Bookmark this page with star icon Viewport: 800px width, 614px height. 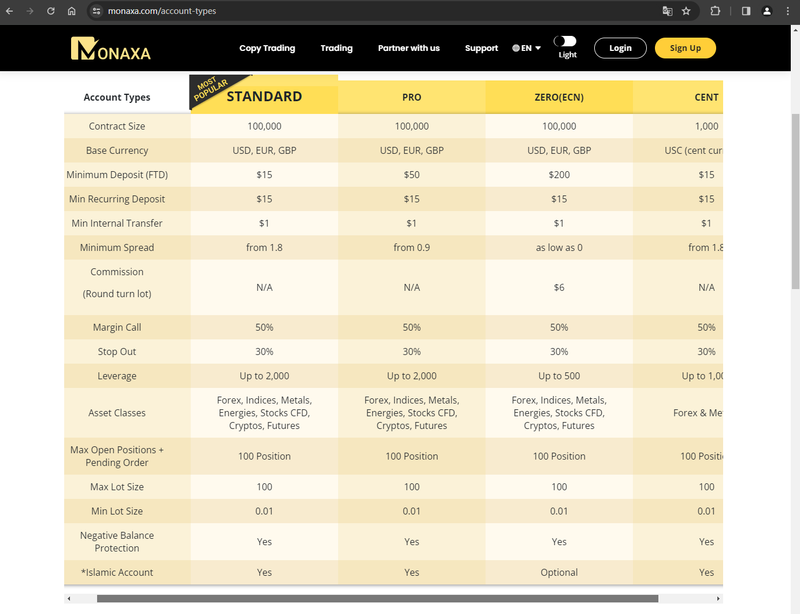(x=686, y=11)
